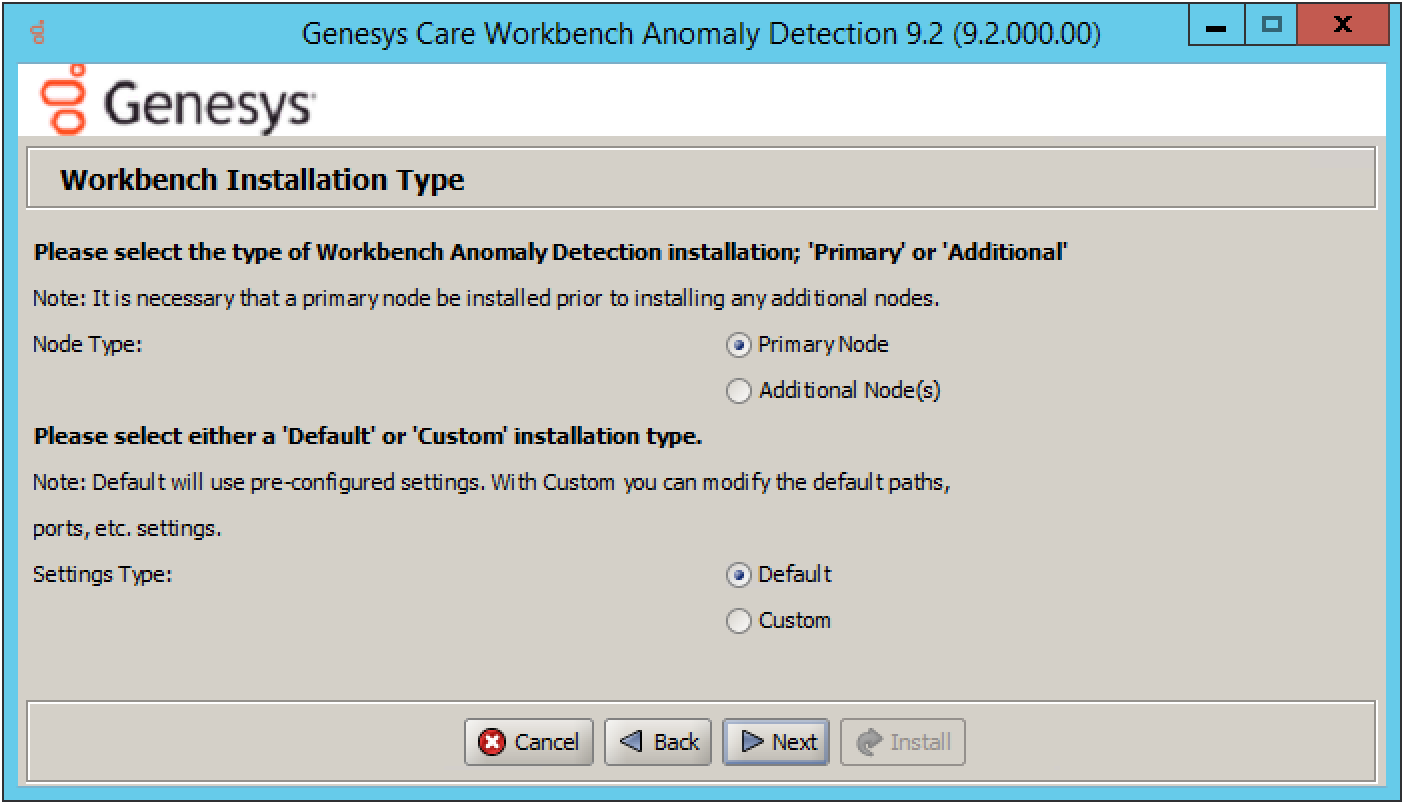
Task: Click the right arrow icon on Next
Action: (x=752, y=742)
